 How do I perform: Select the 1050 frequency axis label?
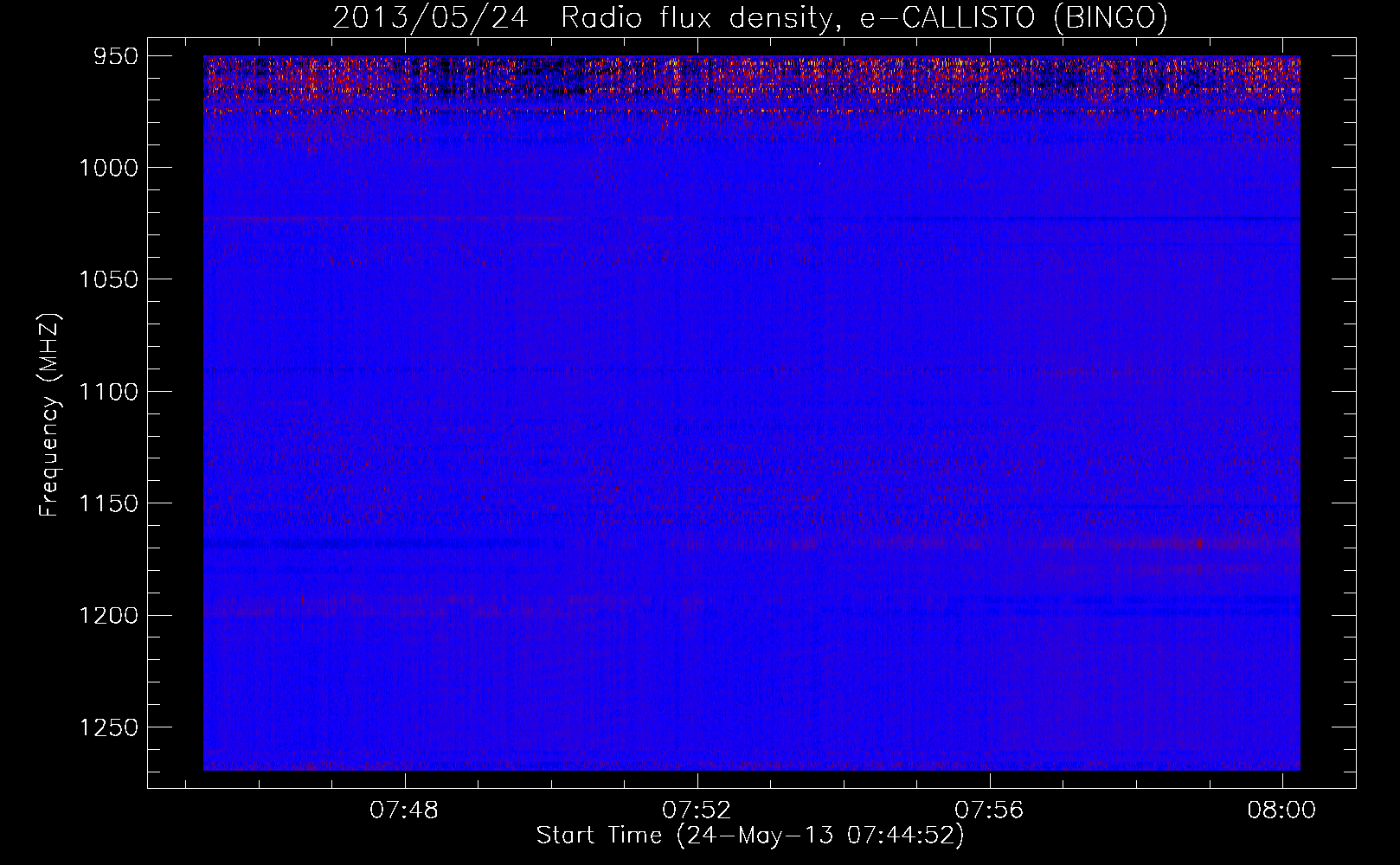[x=108, y=279]
